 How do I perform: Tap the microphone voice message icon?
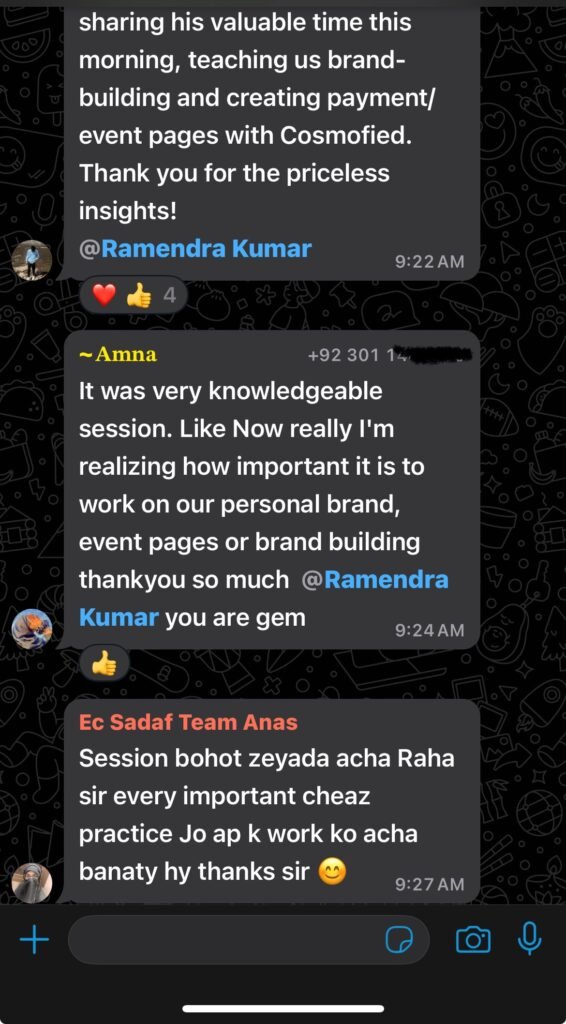(x=529, y=940)
